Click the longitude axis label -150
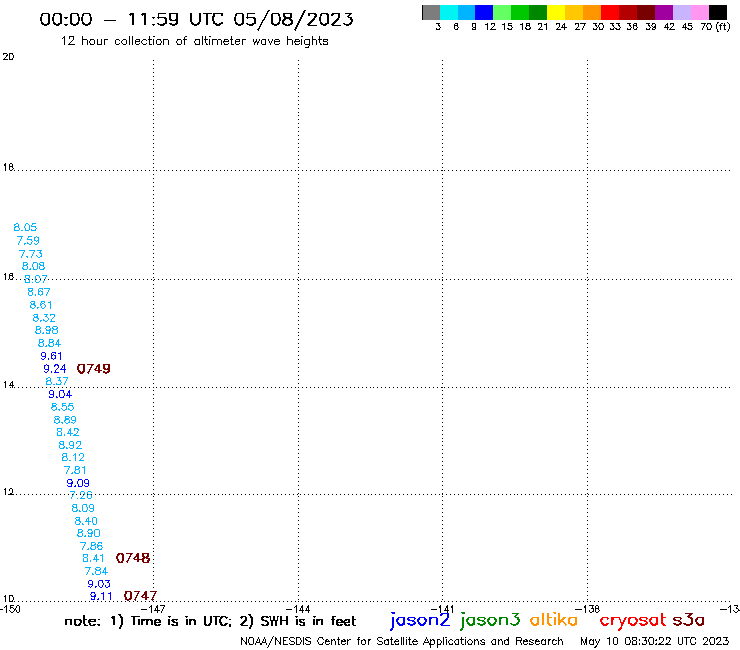740x650 pixels. 10,609
